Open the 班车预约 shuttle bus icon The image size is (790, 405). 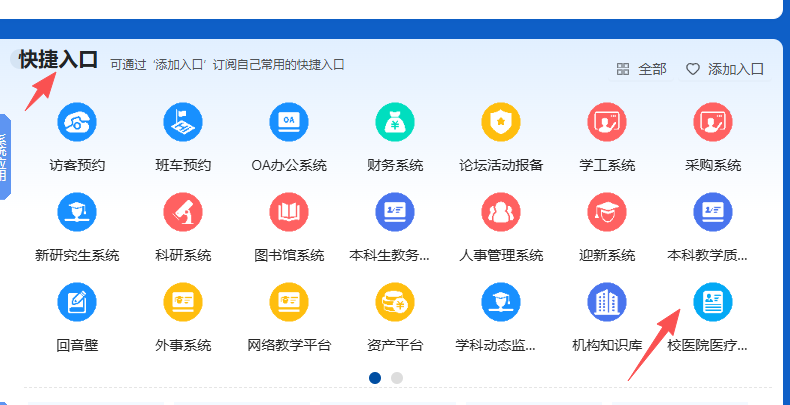183,122
